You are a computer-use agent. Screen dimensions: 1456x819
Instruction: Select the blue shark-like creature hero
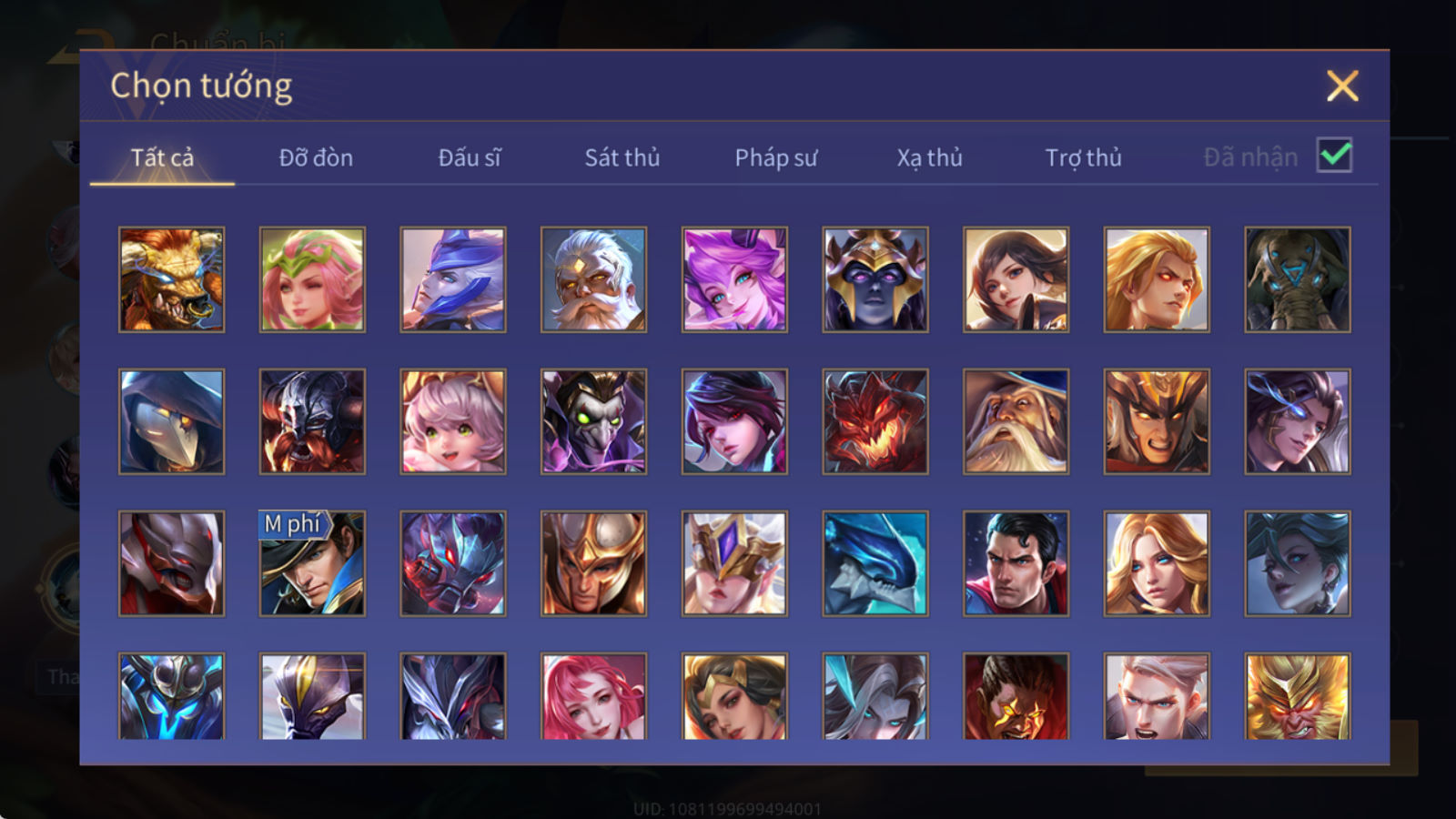coord(875,563)
